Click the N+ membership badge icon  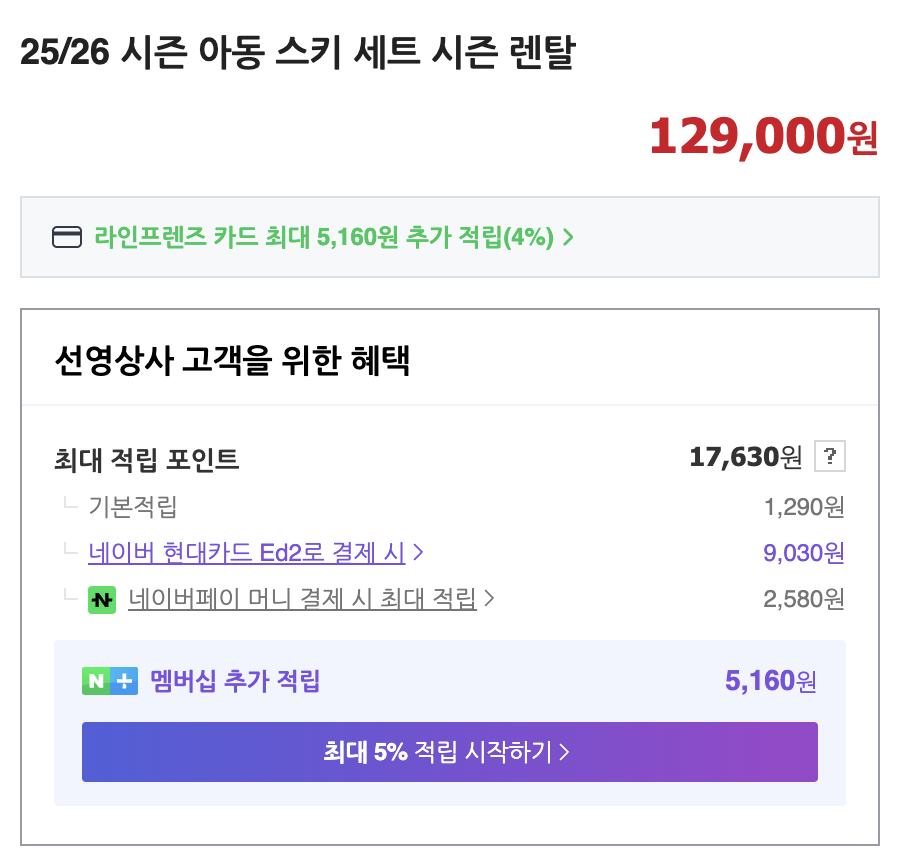pos(110,682)
